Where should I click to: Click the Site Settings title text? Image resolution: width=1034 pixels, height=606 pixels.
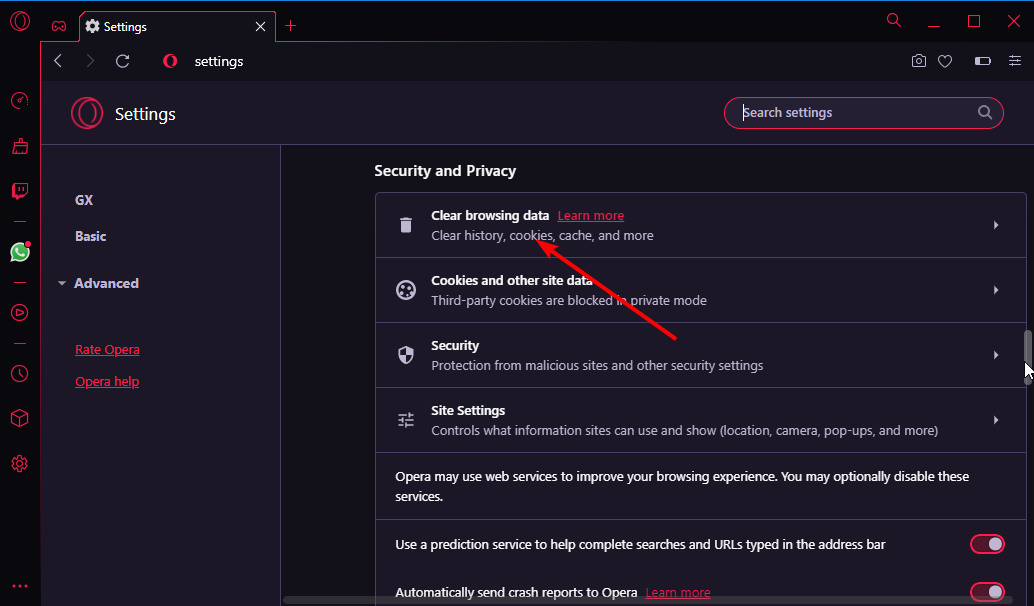[x=468, y=410]
